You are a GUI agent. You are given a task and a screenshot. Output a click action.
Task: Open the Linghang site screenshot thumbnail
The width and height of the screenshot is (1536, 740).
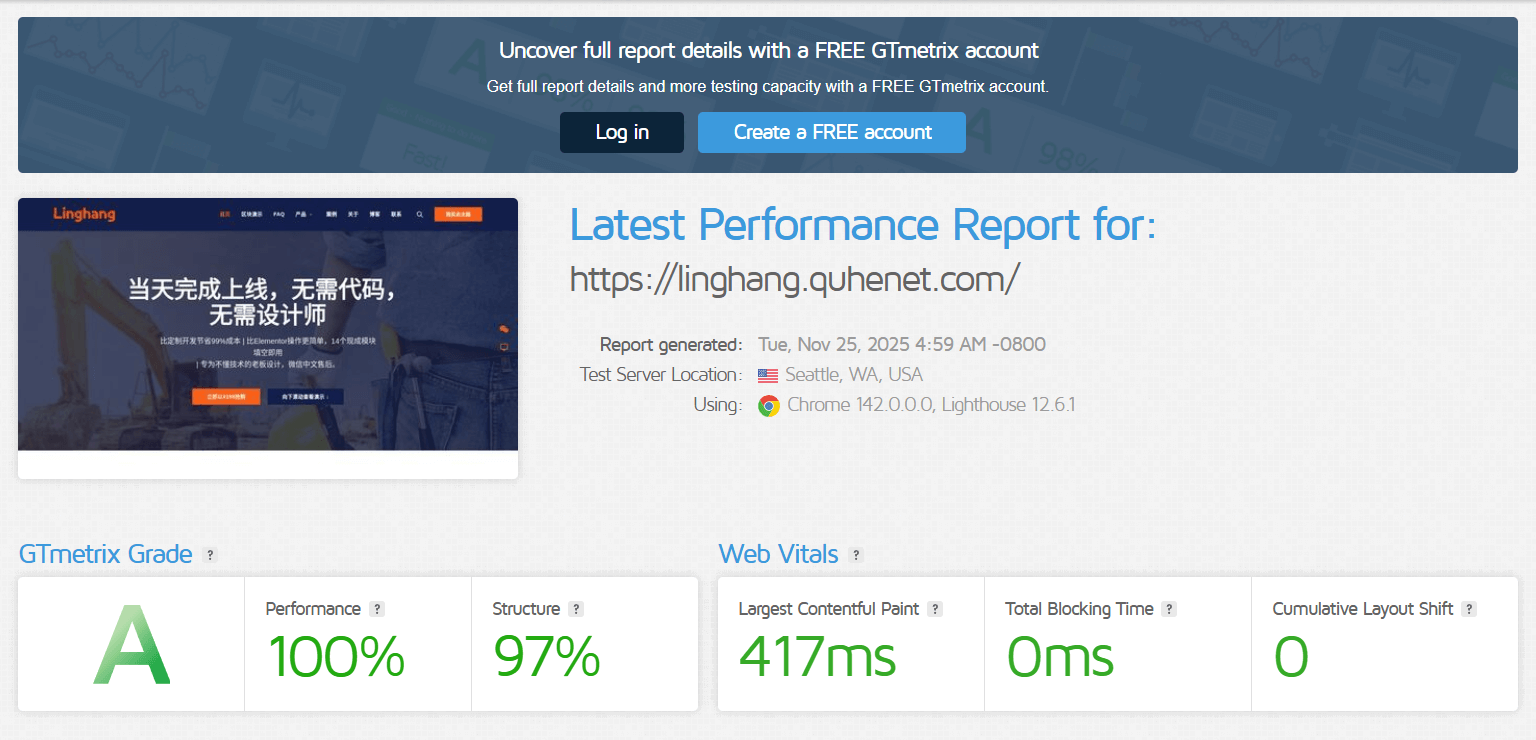[268, 325]
